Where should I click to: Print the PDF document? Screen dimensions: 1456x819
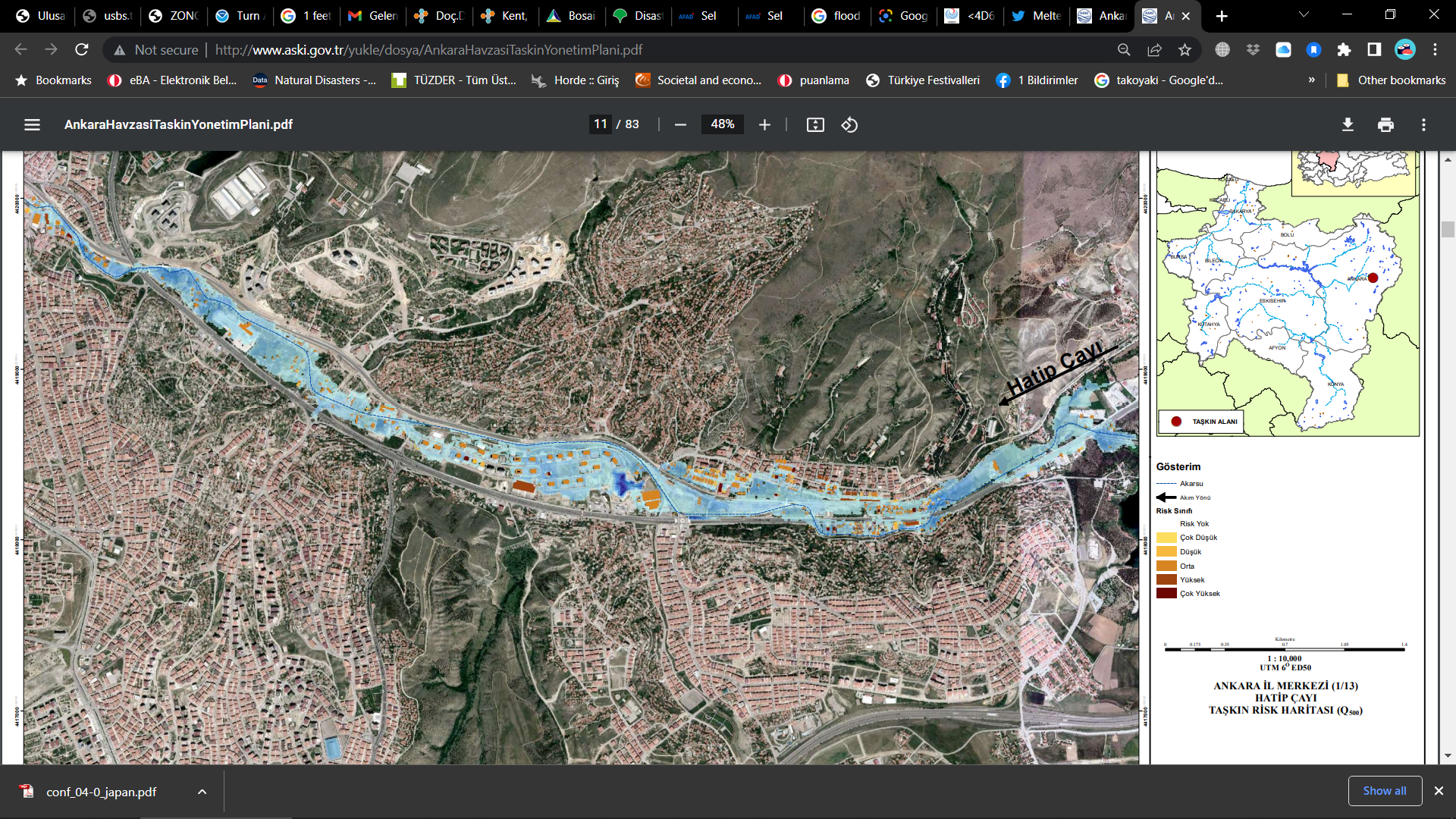pos(1385,124)
